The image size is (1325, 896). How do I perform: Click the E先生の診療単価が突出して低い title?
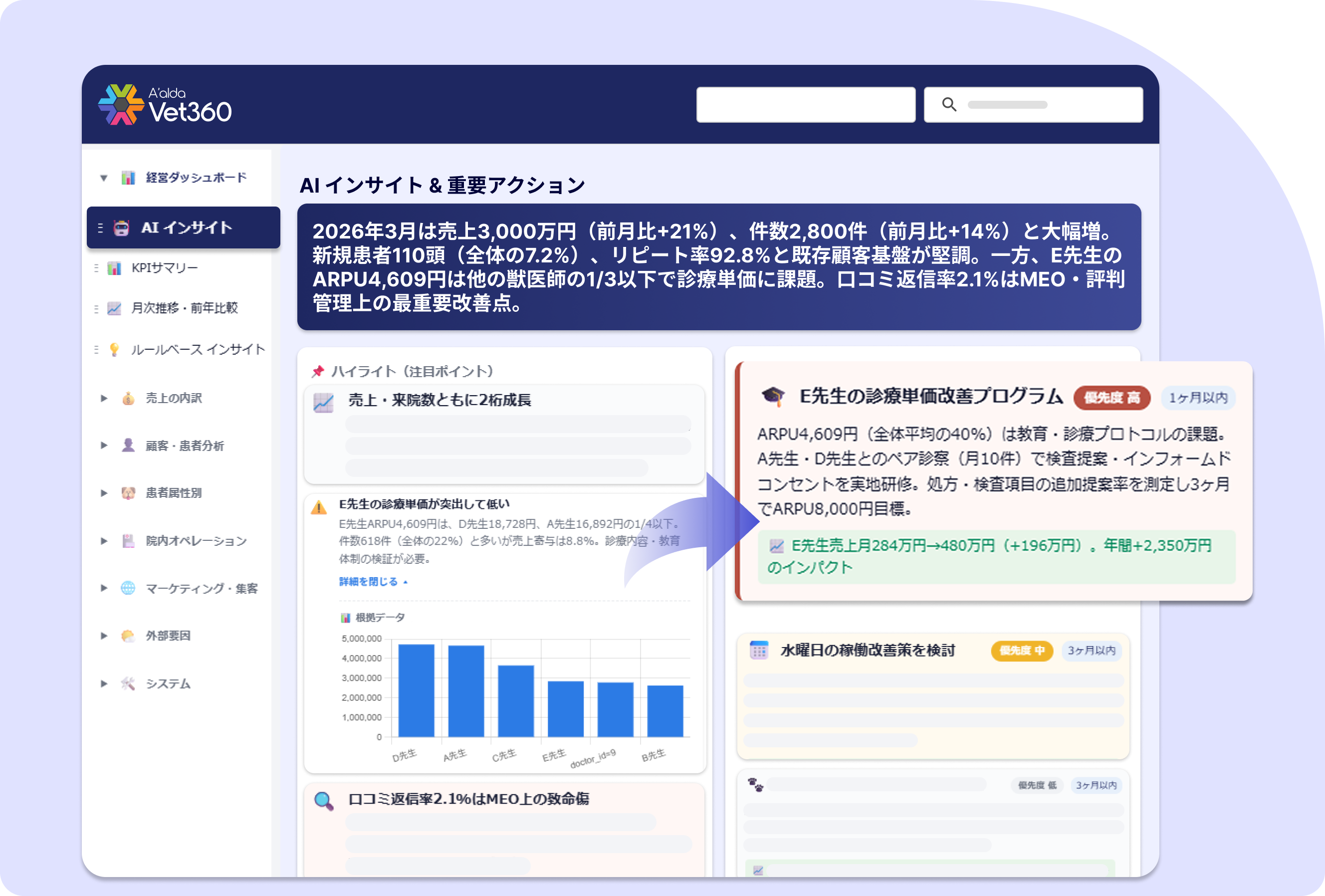tap(424, 504)
